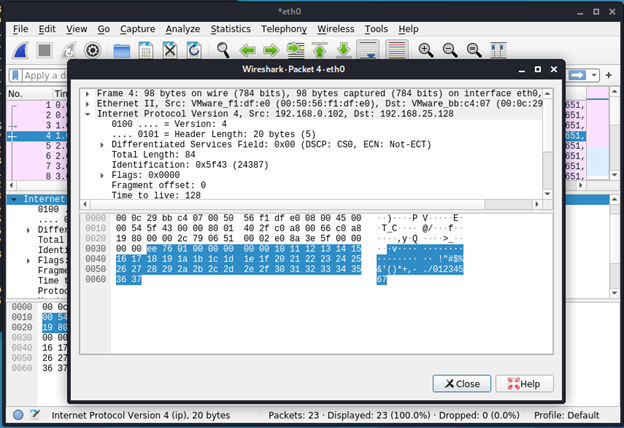Select packet 5 in main packet list
This screenshot has width=624, height=428.
[37, 146]
